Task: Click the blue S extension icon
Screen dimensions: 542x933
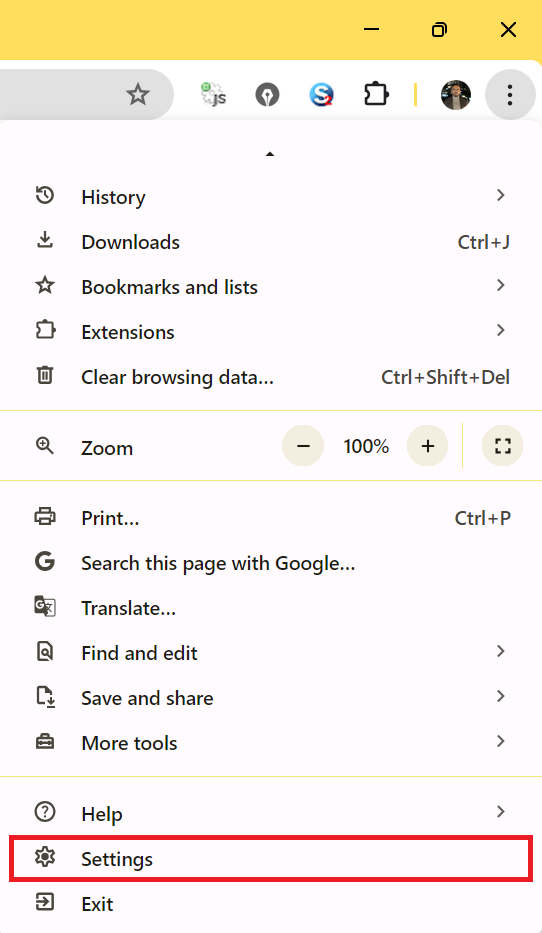Action: [x=321, y=95]
